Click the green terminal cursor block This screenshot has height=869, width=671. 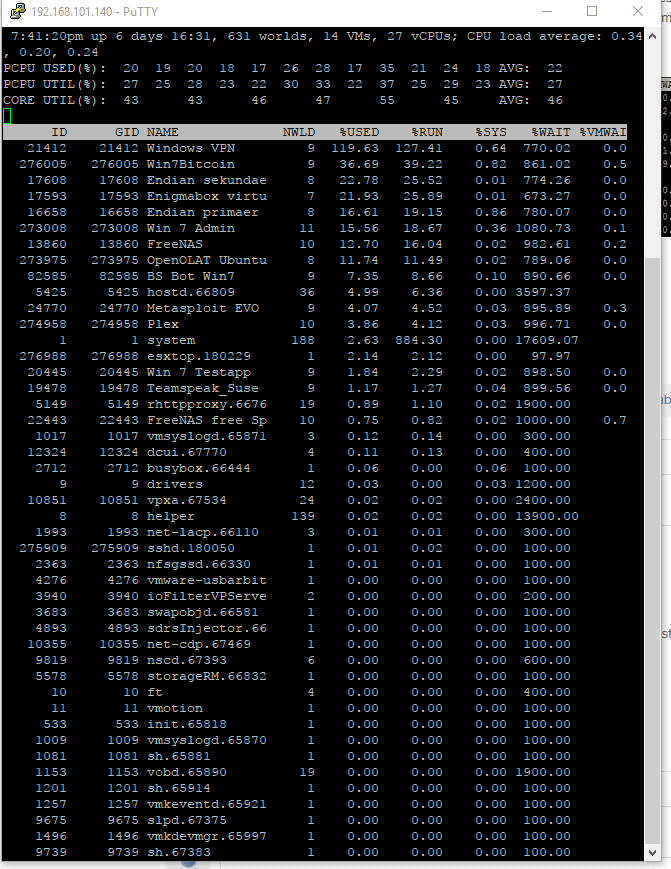[7, 116]
